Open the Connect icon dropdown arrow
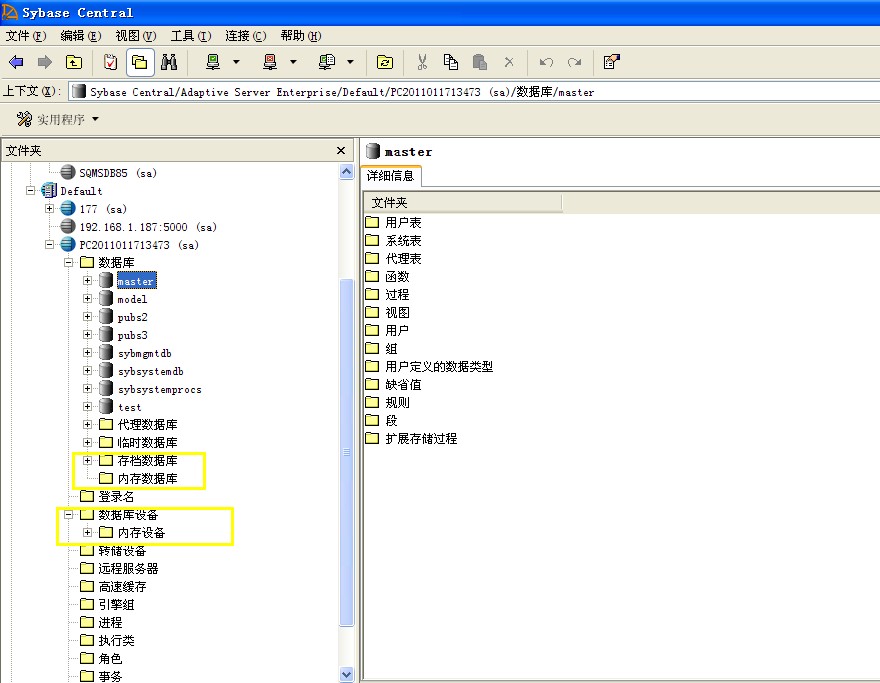 pyautogui.click(x=236, y=62)
